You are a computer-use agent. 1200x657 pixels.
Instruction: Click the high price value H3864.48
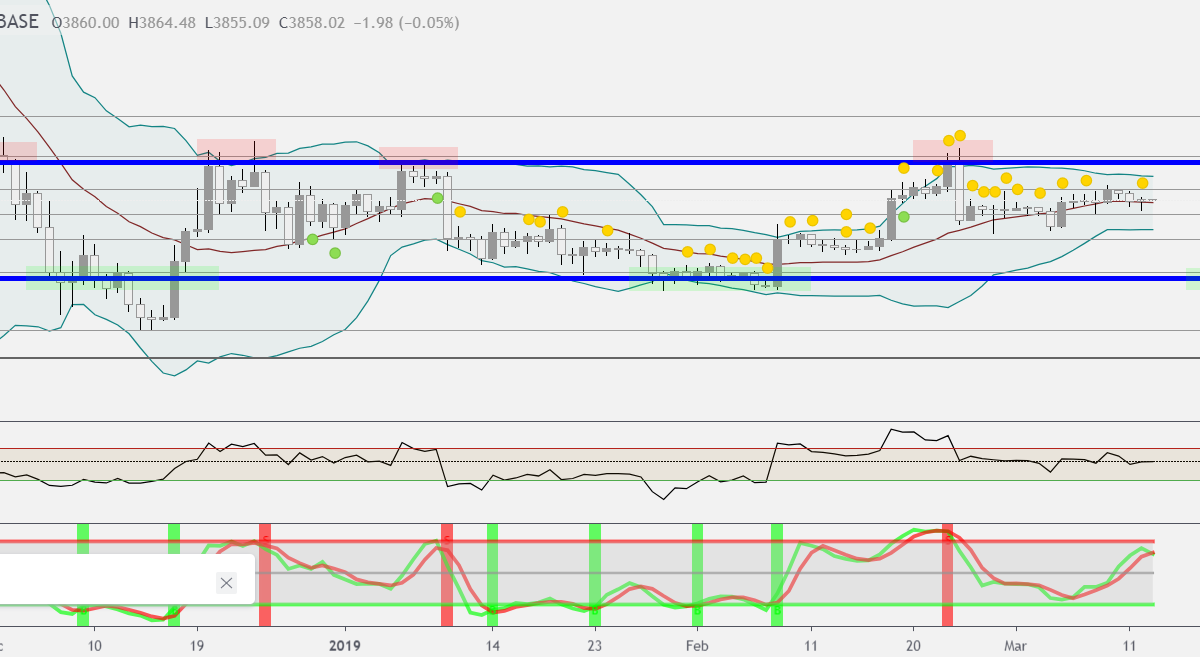pos(163,22)
